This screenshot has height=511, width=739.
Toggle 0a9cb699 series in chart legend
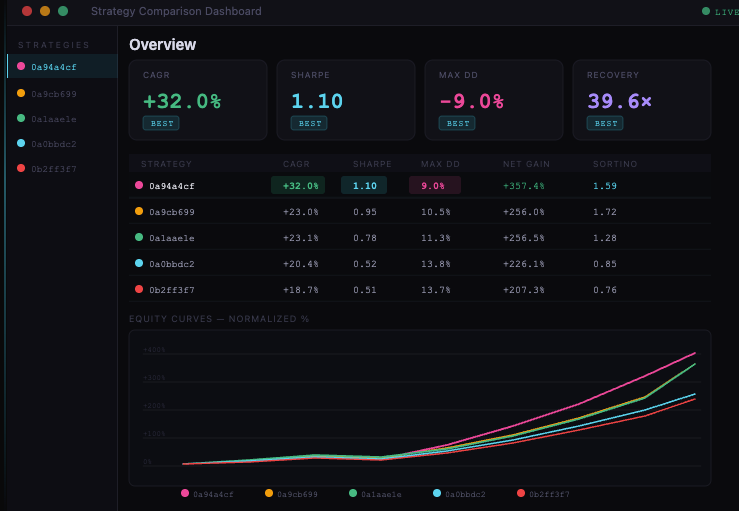(291, 494)
